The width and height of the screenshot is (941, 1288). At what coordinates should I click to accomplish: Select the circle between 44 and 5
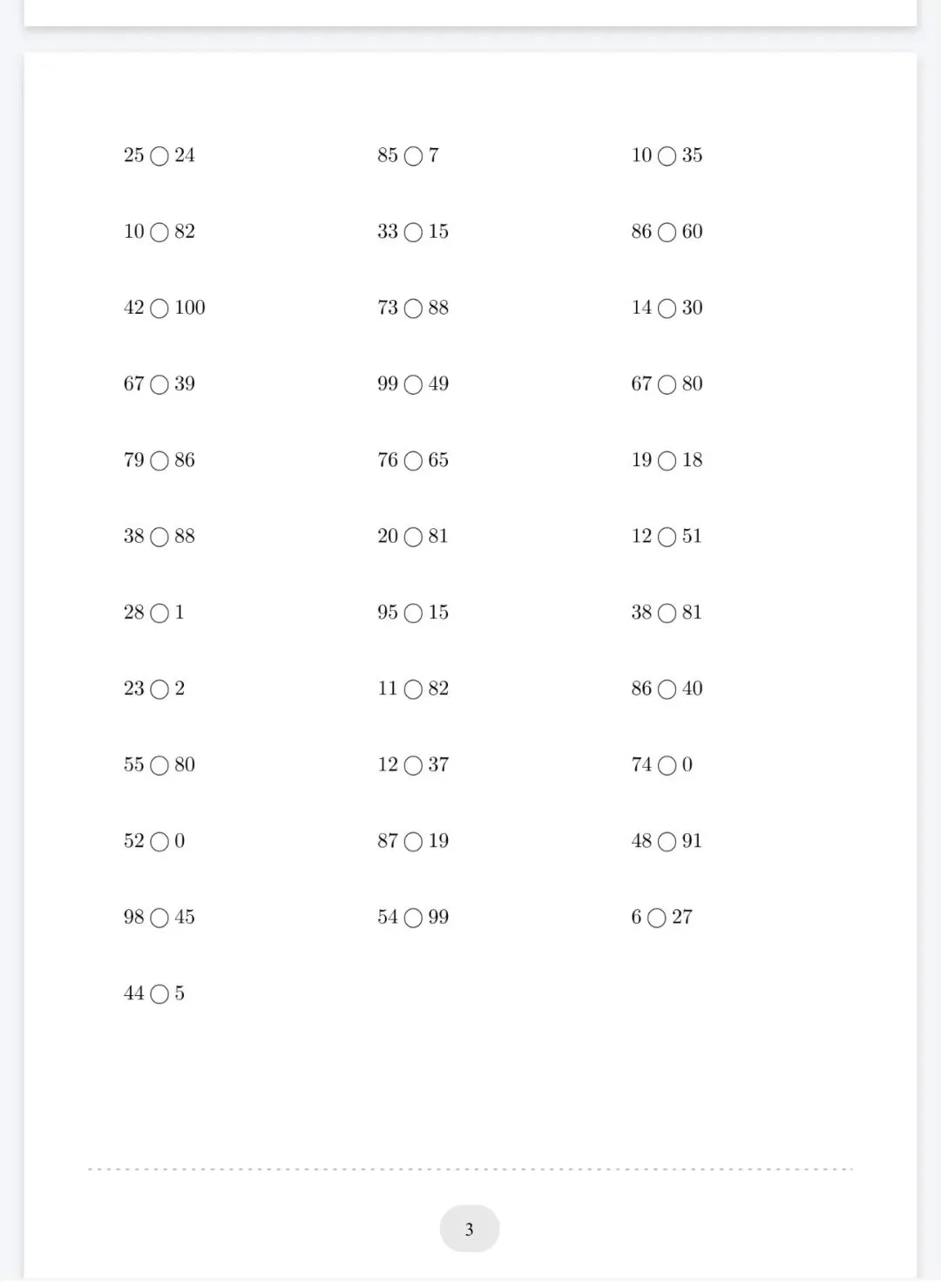pos(159,994)
